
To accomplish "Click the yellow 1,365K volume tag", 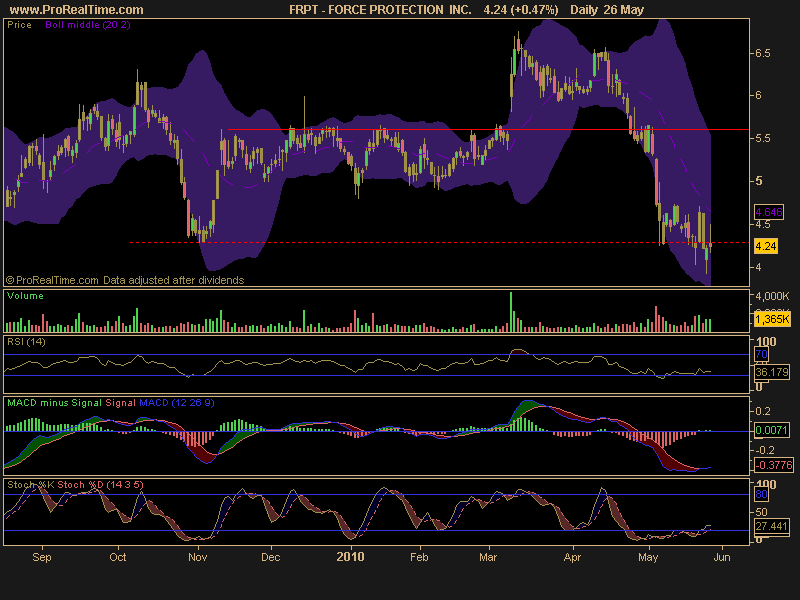I will pyautogui.click(x=772, y=319).
